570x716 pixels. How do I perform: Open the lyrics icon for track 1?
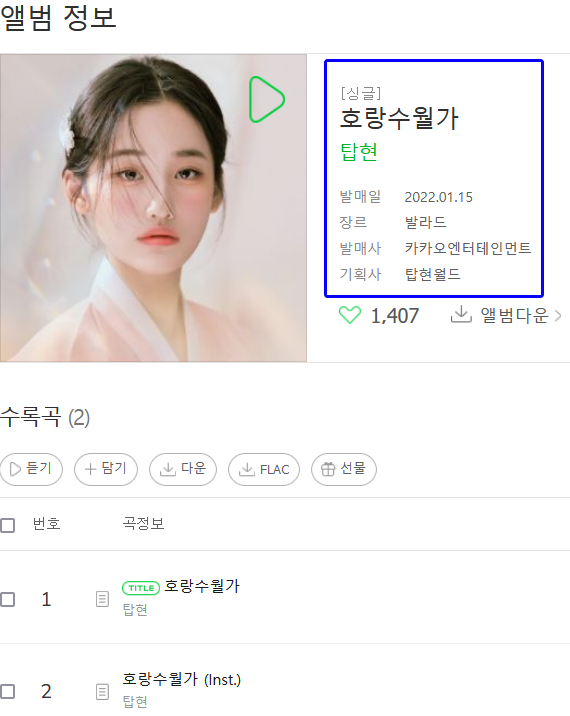pyautogui.click(x=102, y=599)
